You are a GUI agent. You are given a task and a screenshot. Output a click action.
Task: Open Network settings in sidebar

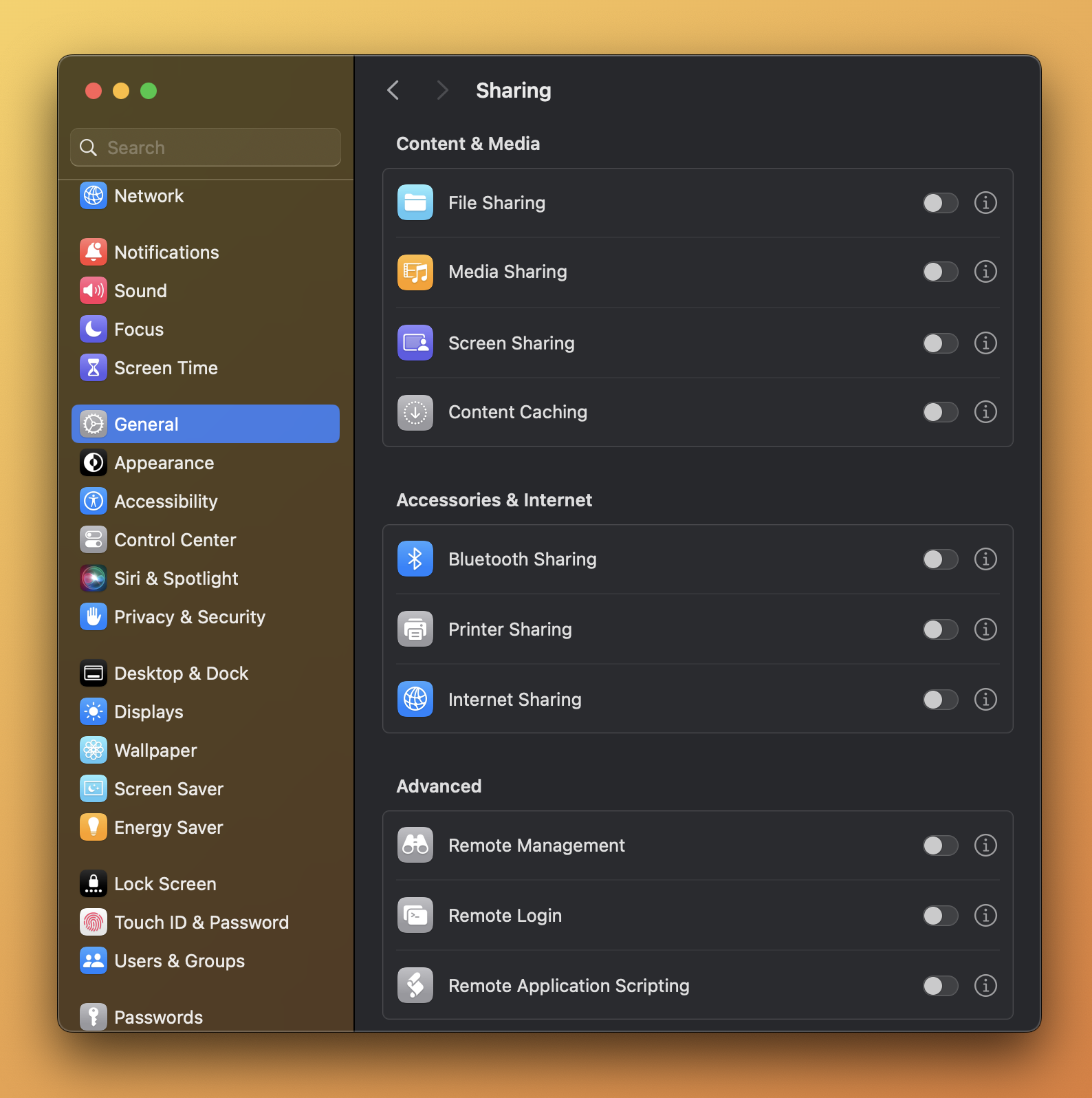[x=206, y=196]
